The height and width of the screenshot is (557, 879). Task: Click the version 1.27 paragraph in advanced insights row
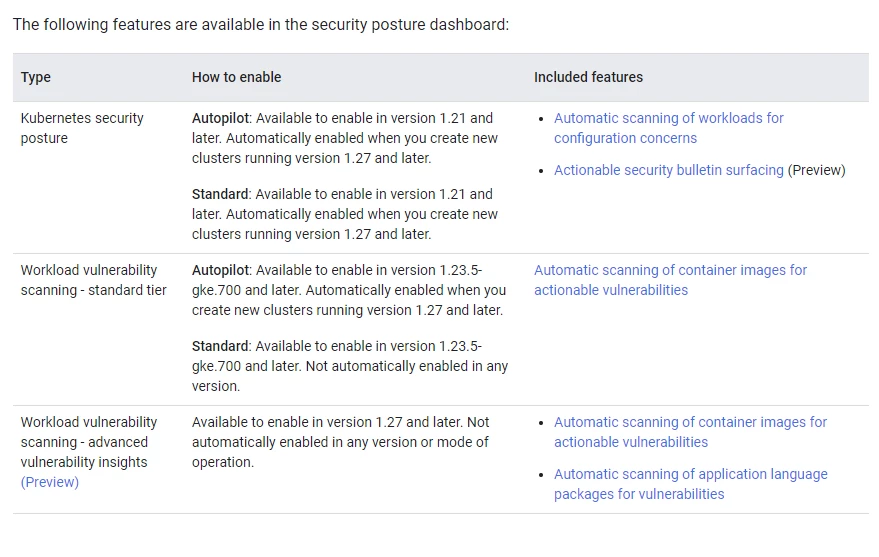click(340, 442)
